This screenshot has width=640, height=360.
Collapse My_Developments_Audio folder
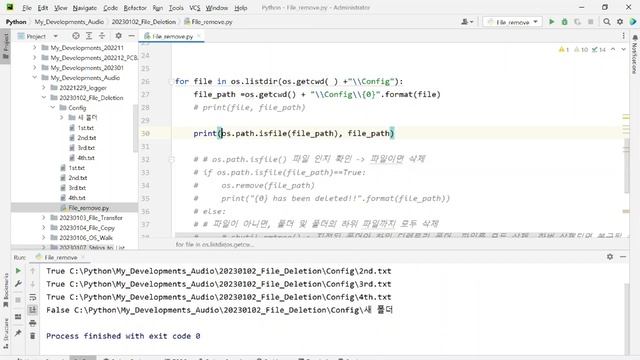[x=35, y=78]
